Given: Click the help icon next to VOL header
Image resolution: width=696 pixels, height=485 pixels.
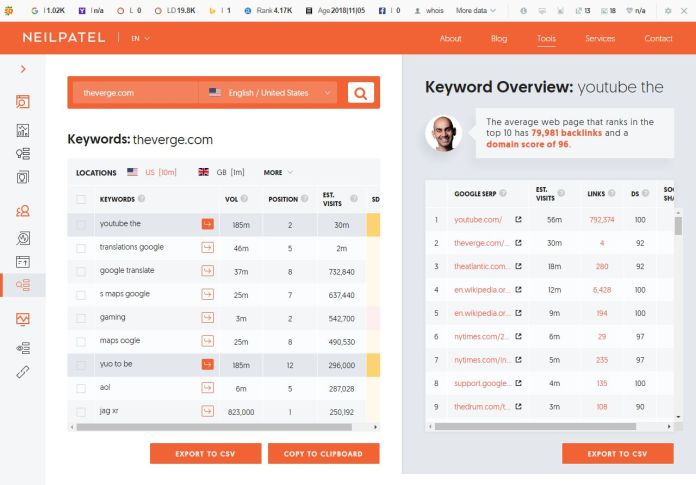Looking at the screenshot, I should click(x=244, y=198).
